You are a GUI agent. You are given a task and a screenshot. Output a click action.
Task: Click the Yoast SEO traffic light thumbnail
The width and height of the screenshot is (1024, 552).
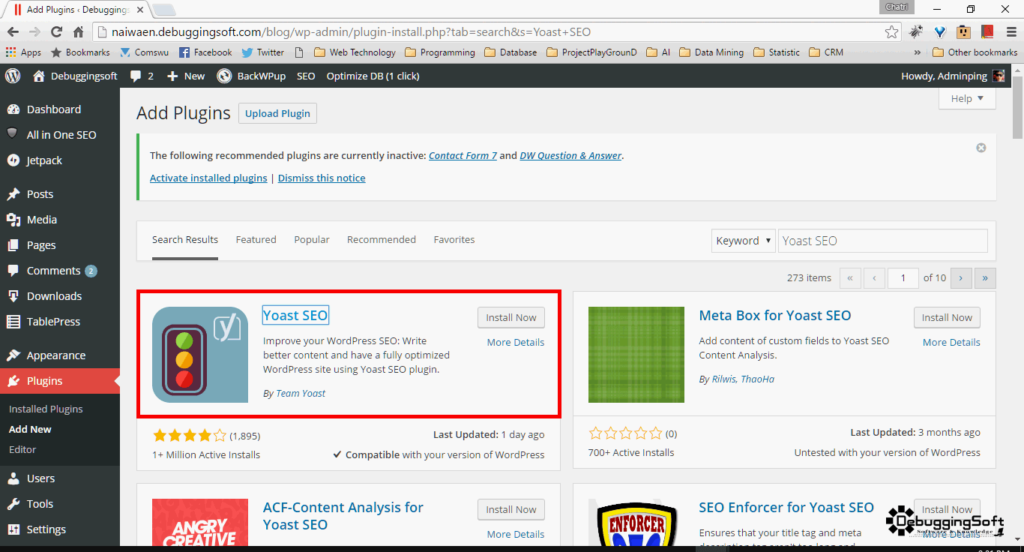tap(200, 355)
